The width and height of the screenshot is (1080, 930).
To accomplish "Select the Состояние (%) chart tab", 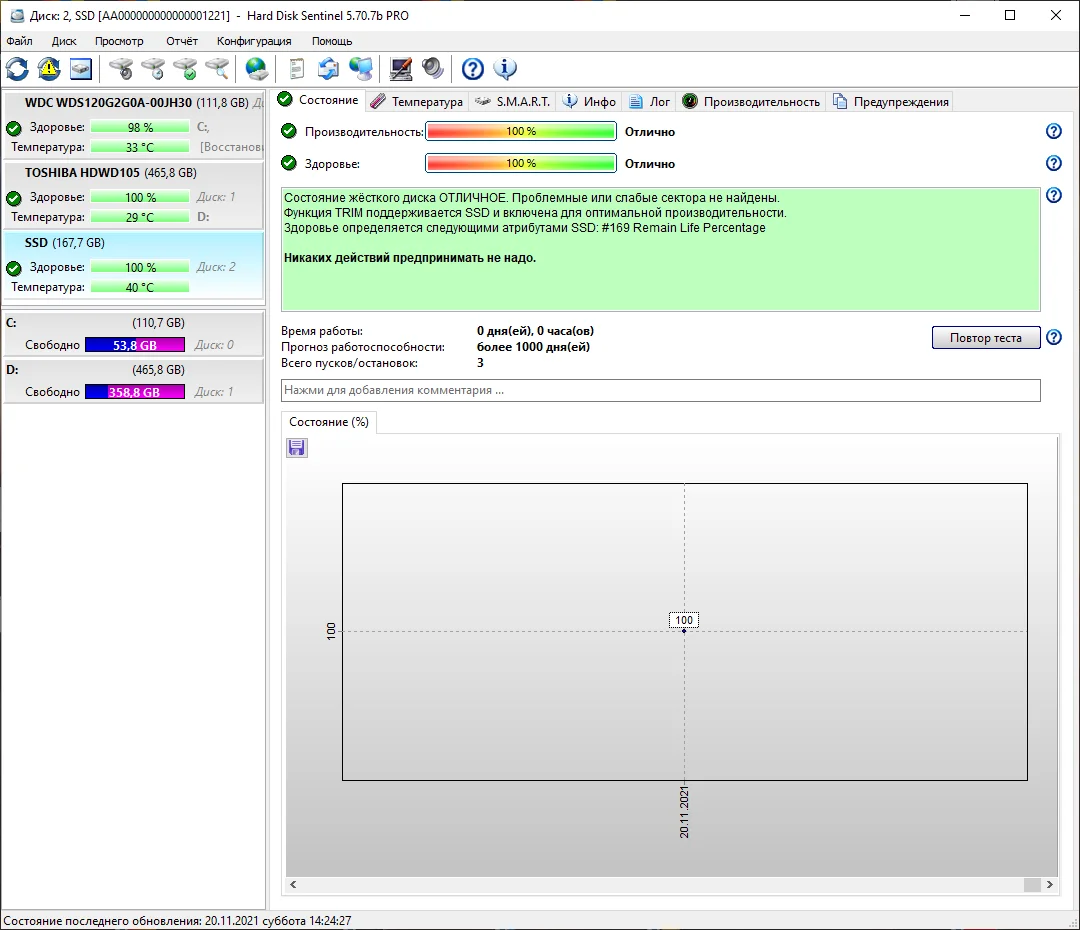I will pyautogui.click(x=329, y=422).
